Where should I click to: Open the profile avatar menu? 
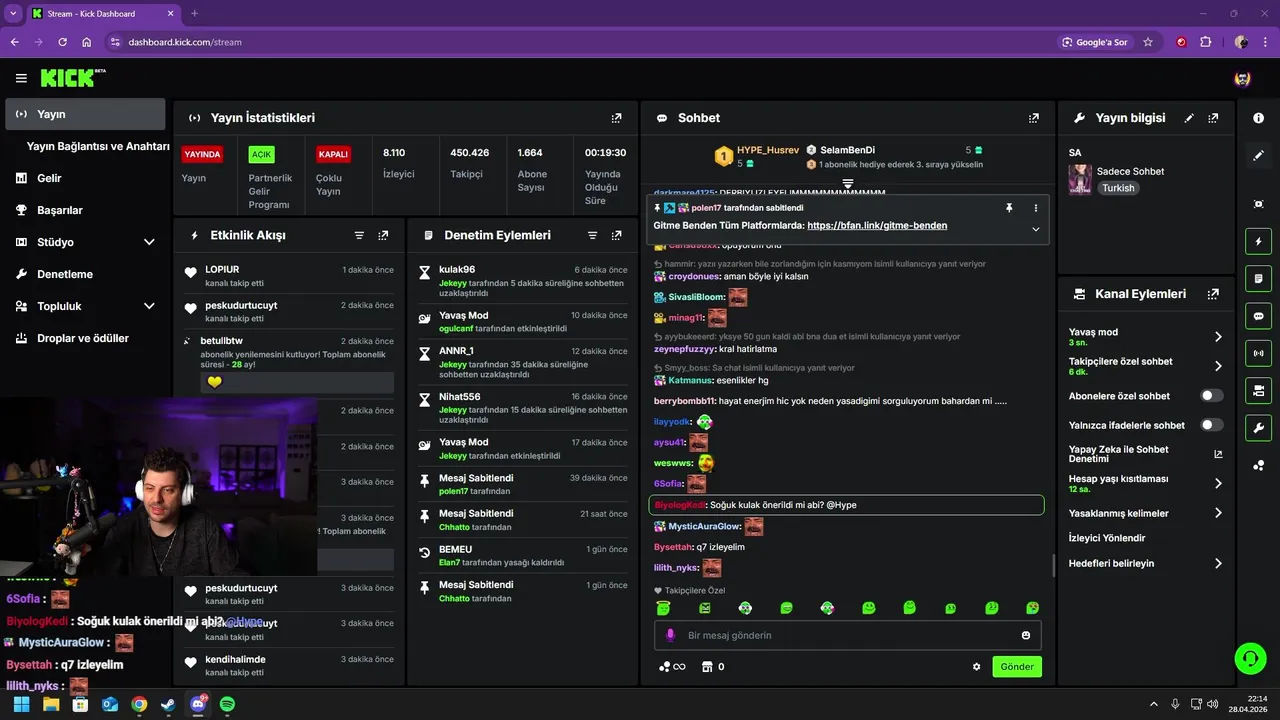(1243, 78)
